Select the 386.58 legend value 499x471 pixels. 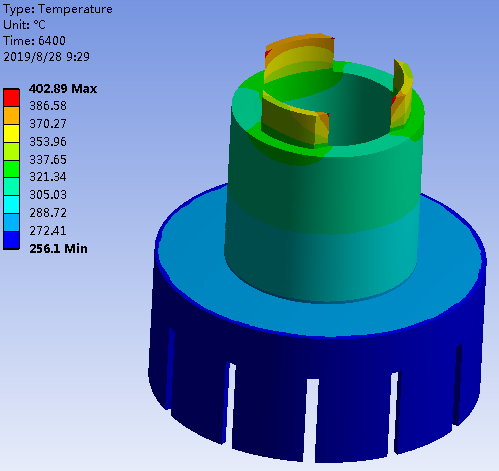[48, 106]
